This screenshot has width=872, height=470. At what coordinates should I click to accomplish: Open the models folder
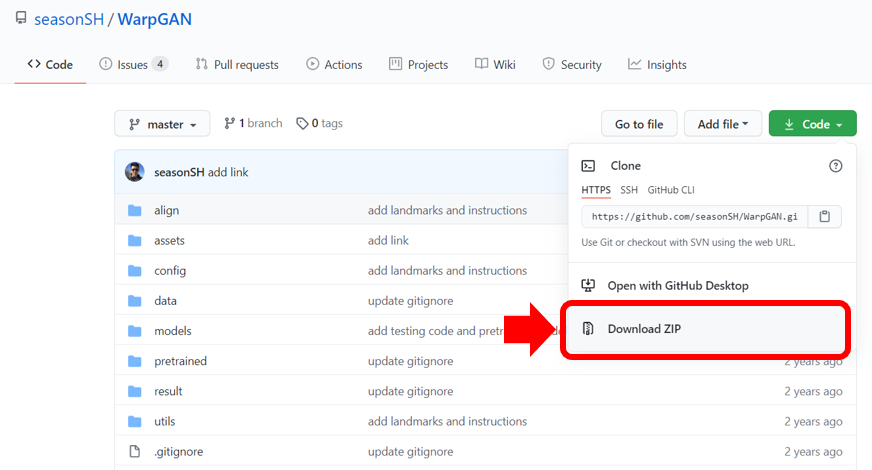172,331
